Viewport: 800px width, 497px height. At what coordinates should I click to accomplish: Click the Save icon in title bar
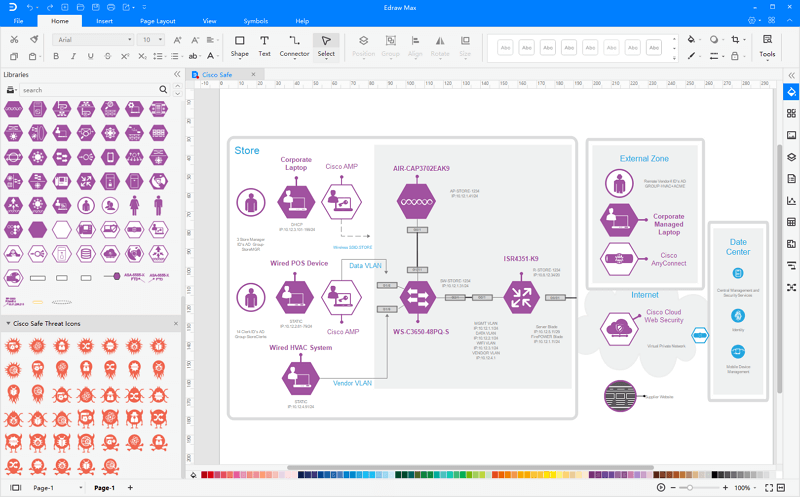(x=95, y=7)
